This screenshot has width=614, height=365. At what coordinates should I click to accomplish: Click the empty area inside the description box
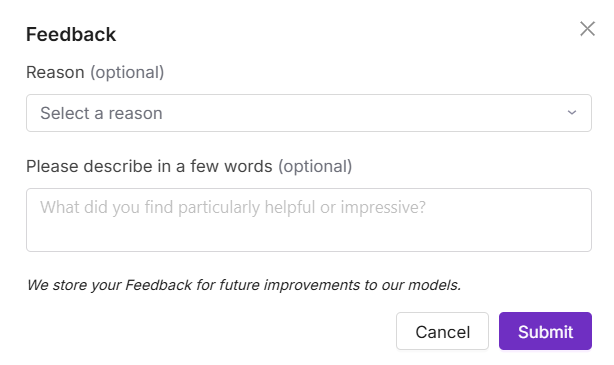pos(309,235)
